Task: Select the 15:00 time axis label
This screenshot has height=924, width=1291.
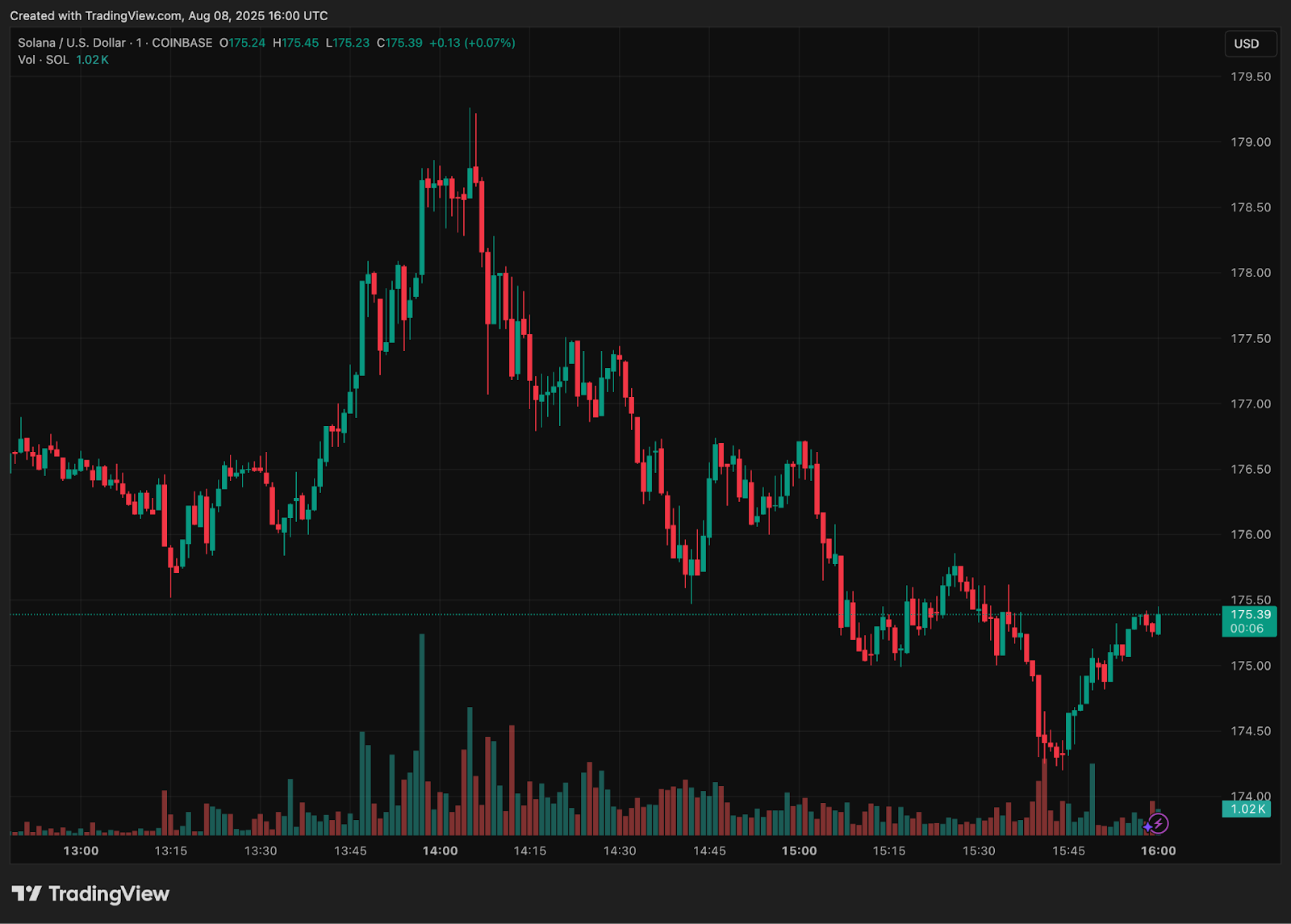Action: pos(799,851)
